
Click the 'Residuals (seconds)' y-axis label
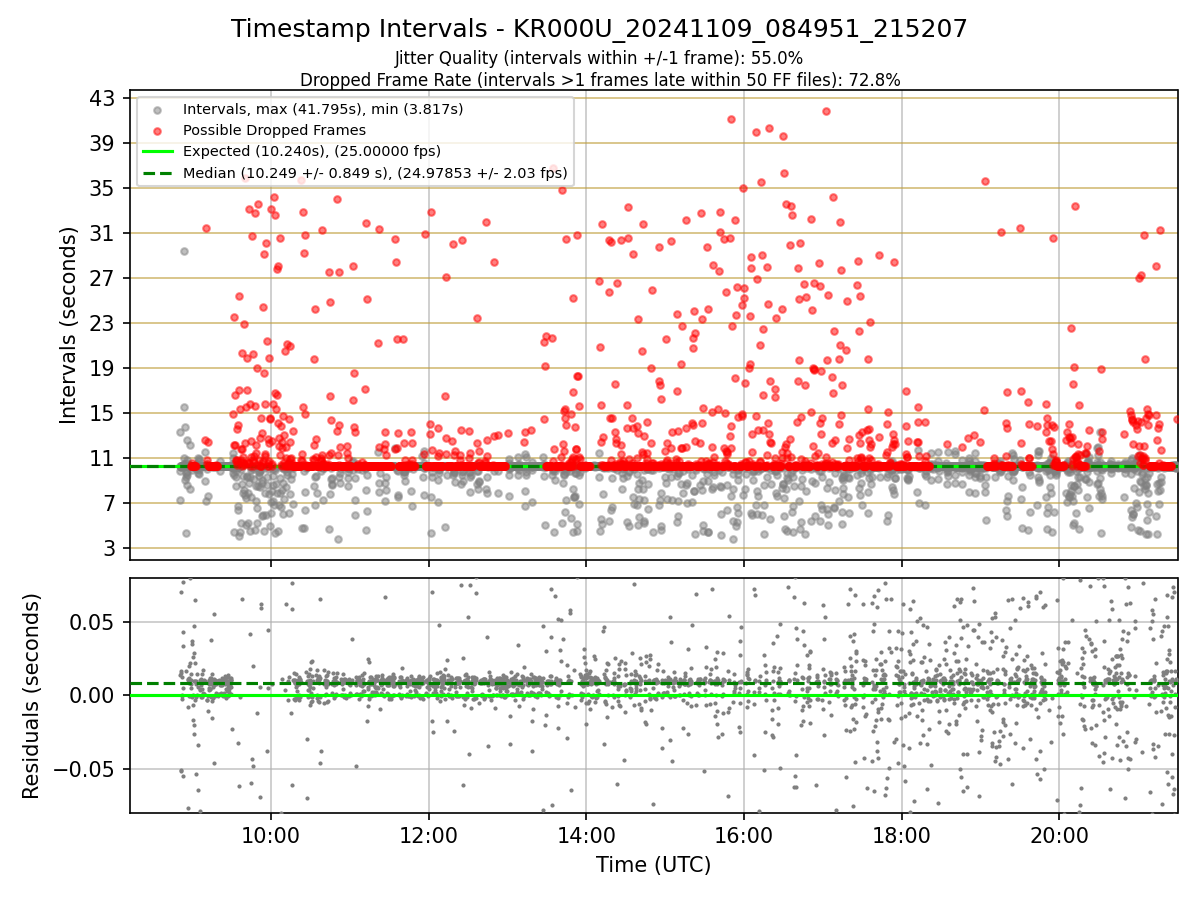tap(31, 696)
